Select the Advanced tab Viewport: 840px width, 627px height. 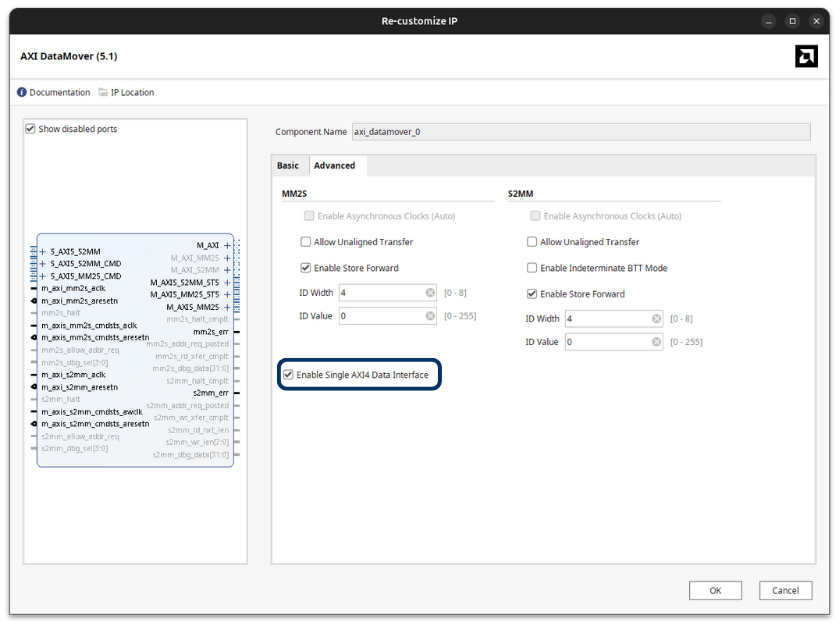click(335, 165)
